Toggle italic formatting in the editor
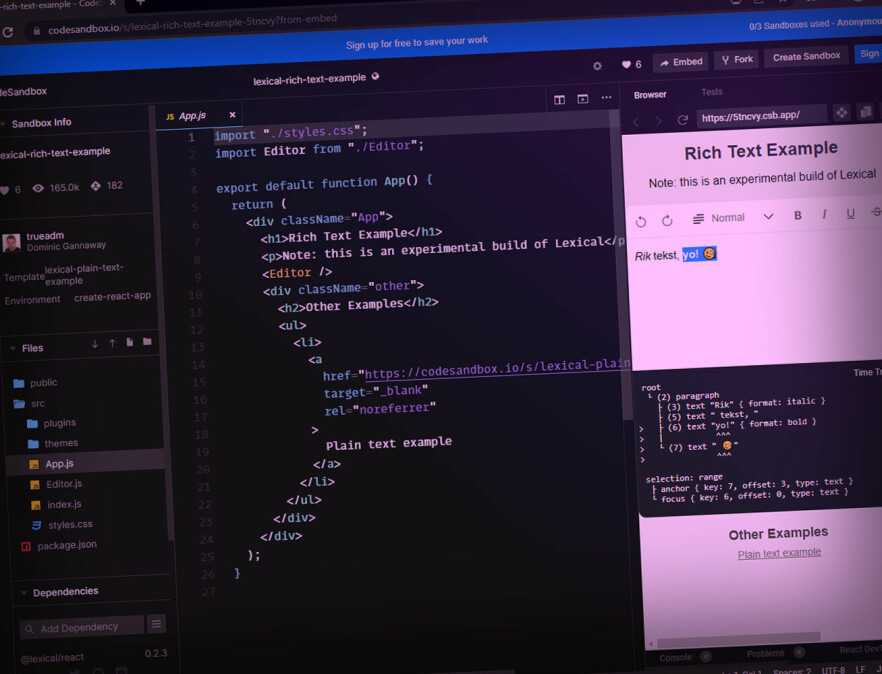The image size is (882, 674). (x=824, y=214)
